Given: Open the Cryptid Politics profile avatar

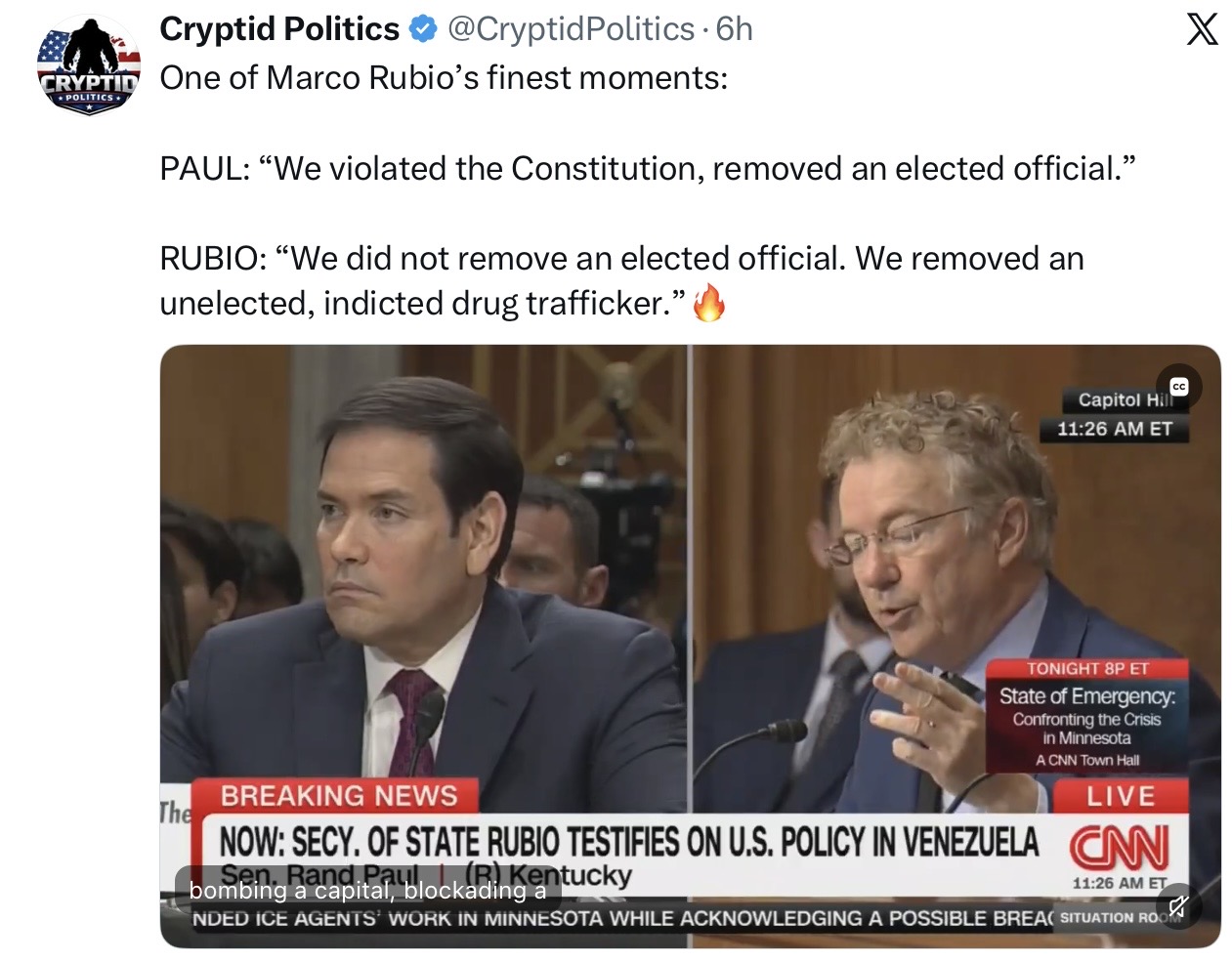Looking at the screenshot, I should [87, 66].
